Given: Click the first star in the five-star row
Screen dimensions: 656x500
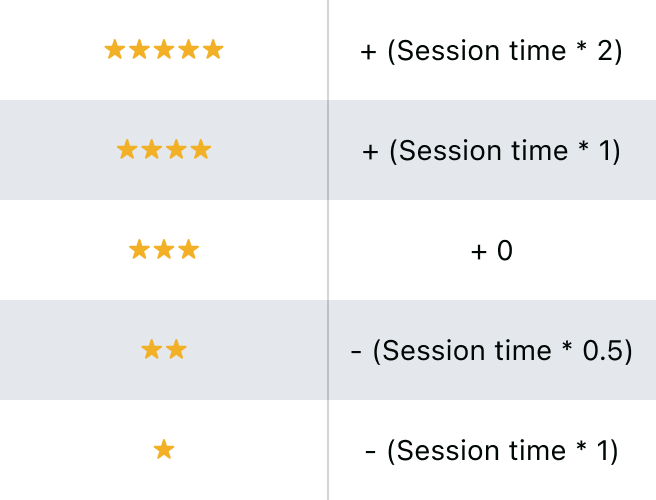Looking at the screenshot, I should click(x=115, y=50).
